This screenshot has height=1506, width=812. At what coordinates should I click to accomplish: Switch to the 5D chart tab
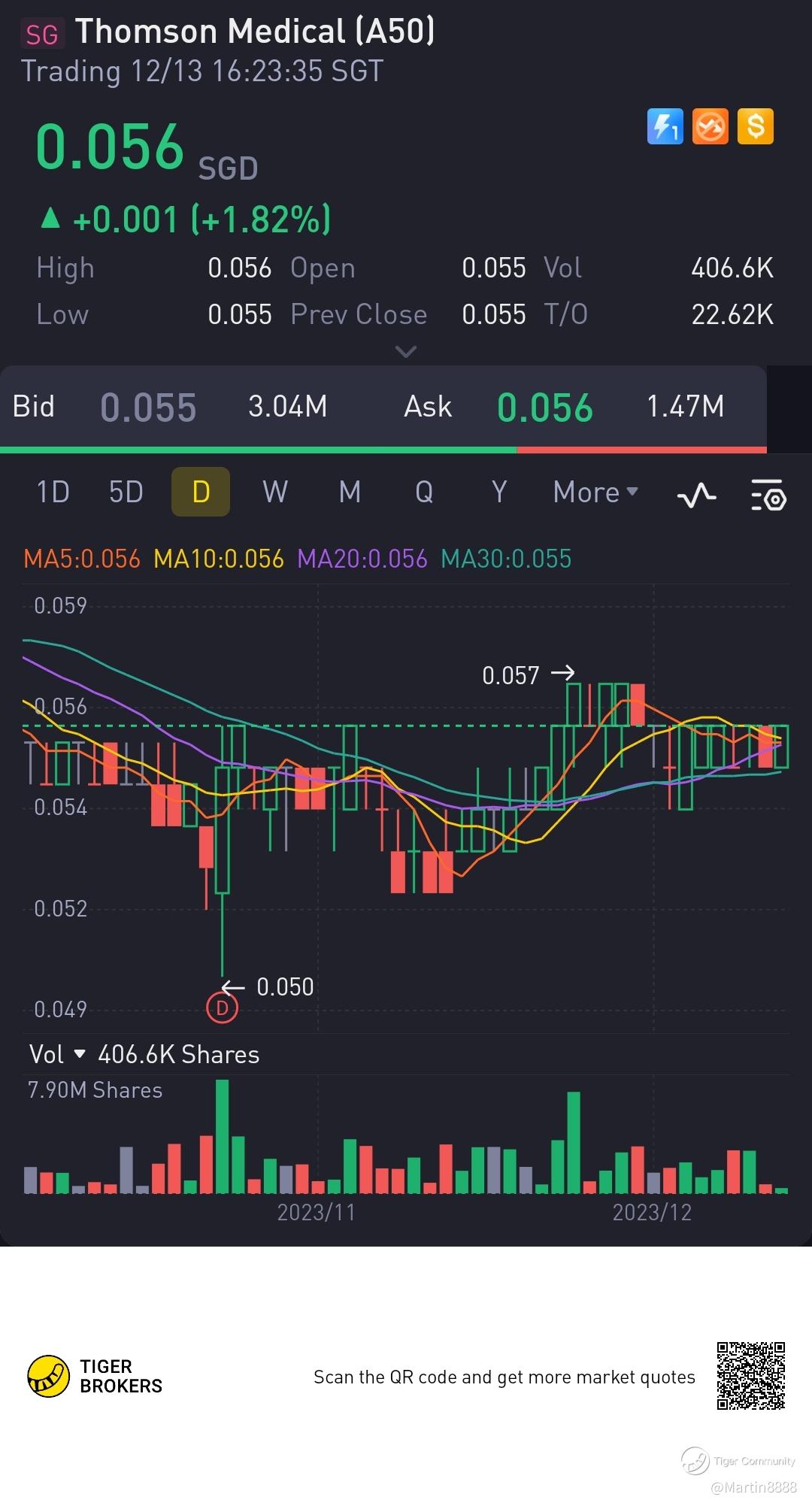click(126, 492)
